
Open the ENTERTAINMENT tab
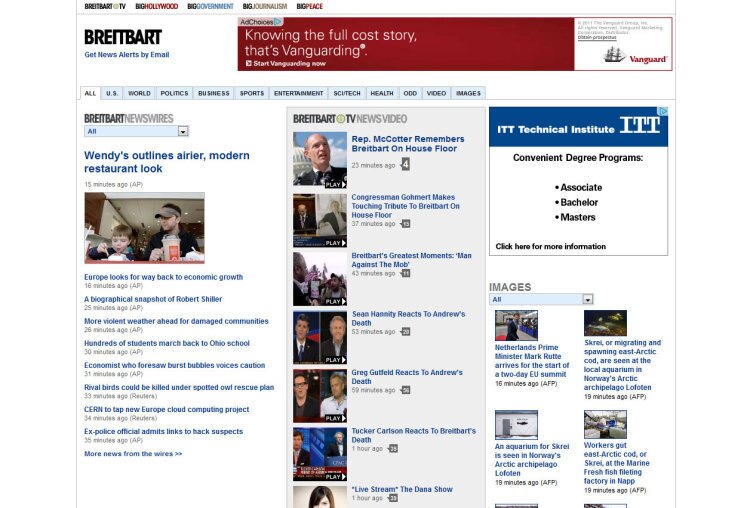coord(298,93)
